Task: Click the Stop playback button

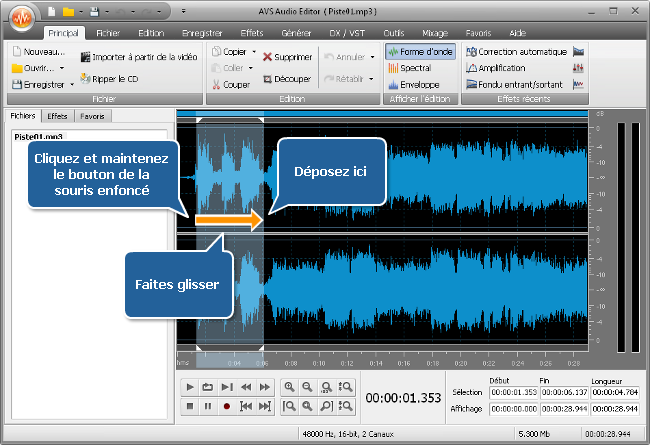Action: coord(190,406)
